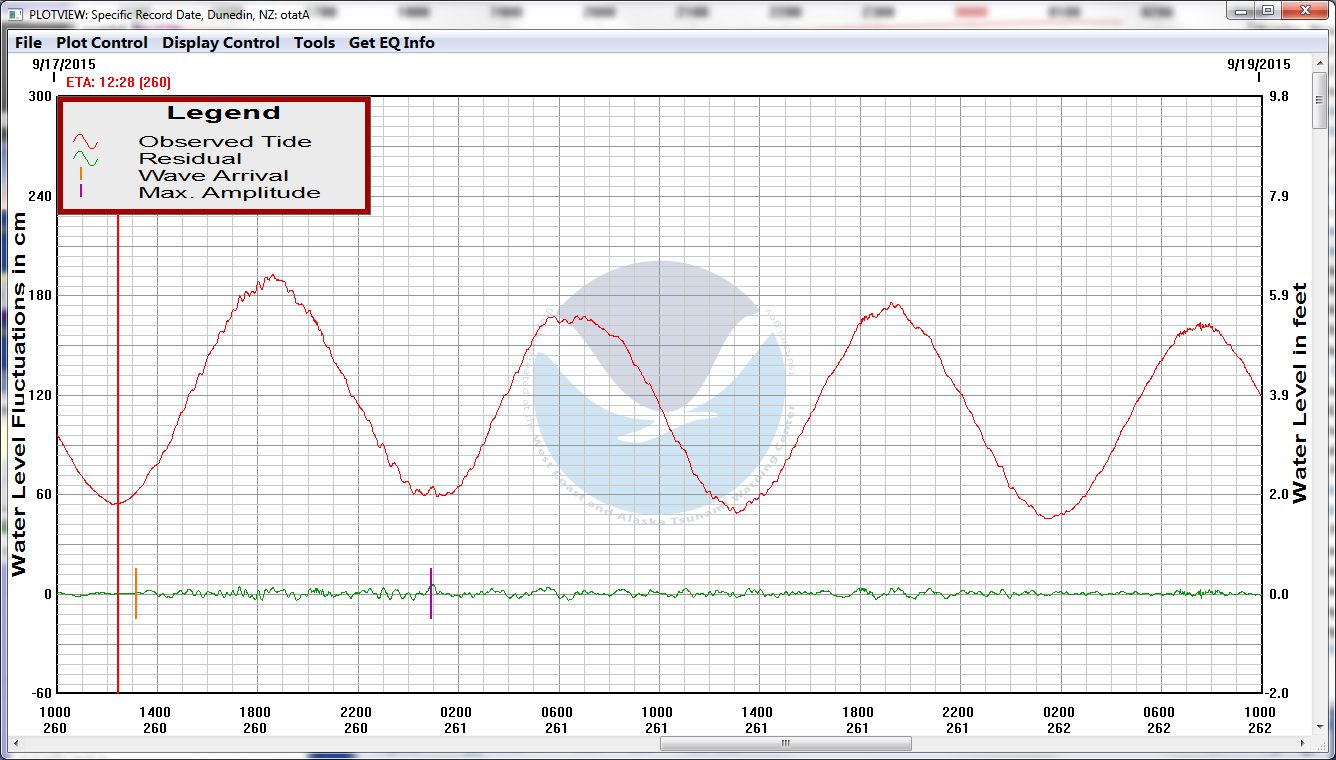This screenshot has height=760, width=1336.
Task: Click the 300 value on left axis
Action: [39, 97]
